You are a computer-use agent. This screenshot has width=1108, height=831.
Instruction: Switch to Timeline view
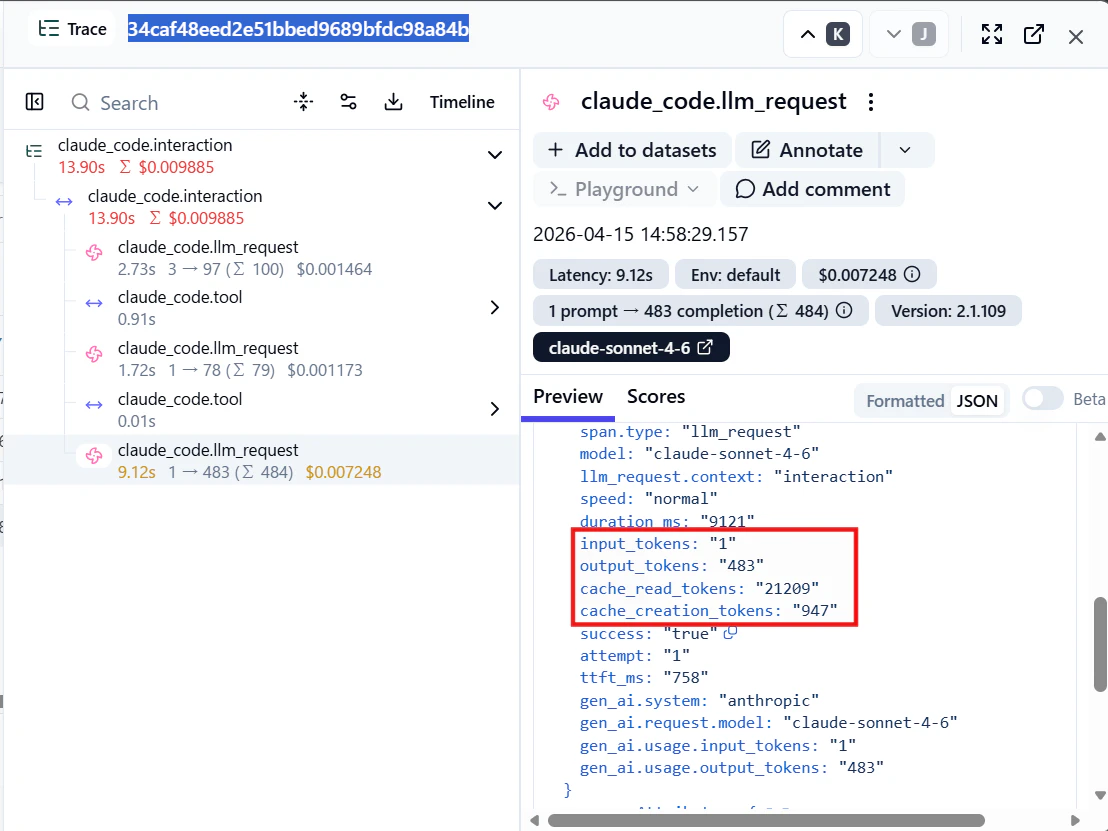pos(462,102)
